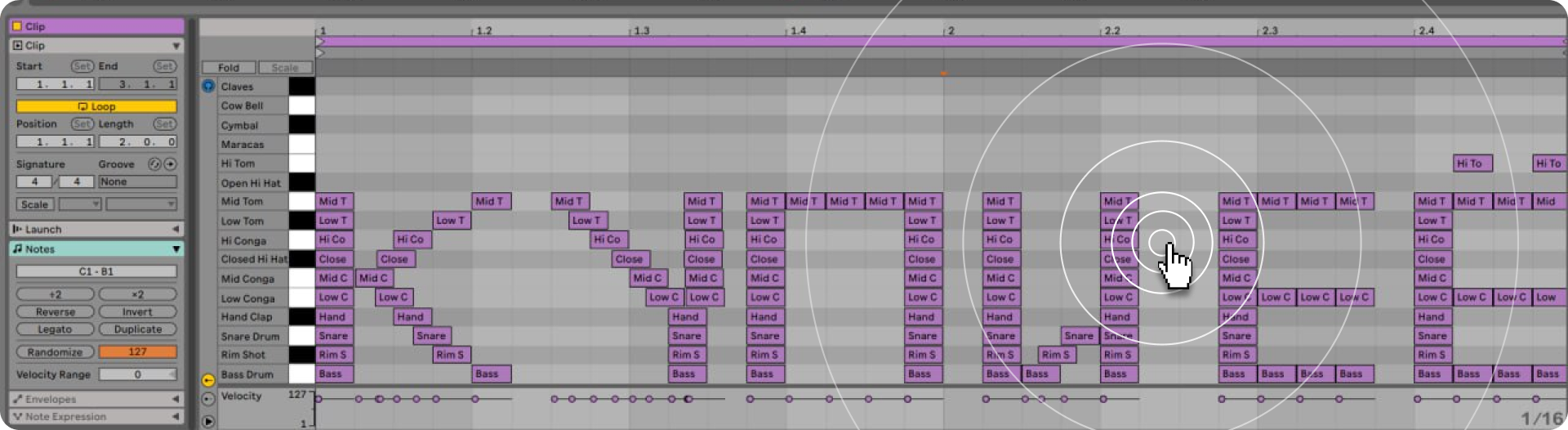Click beat 1.3 on the time ruler
1568x430 pixels.
642,30
